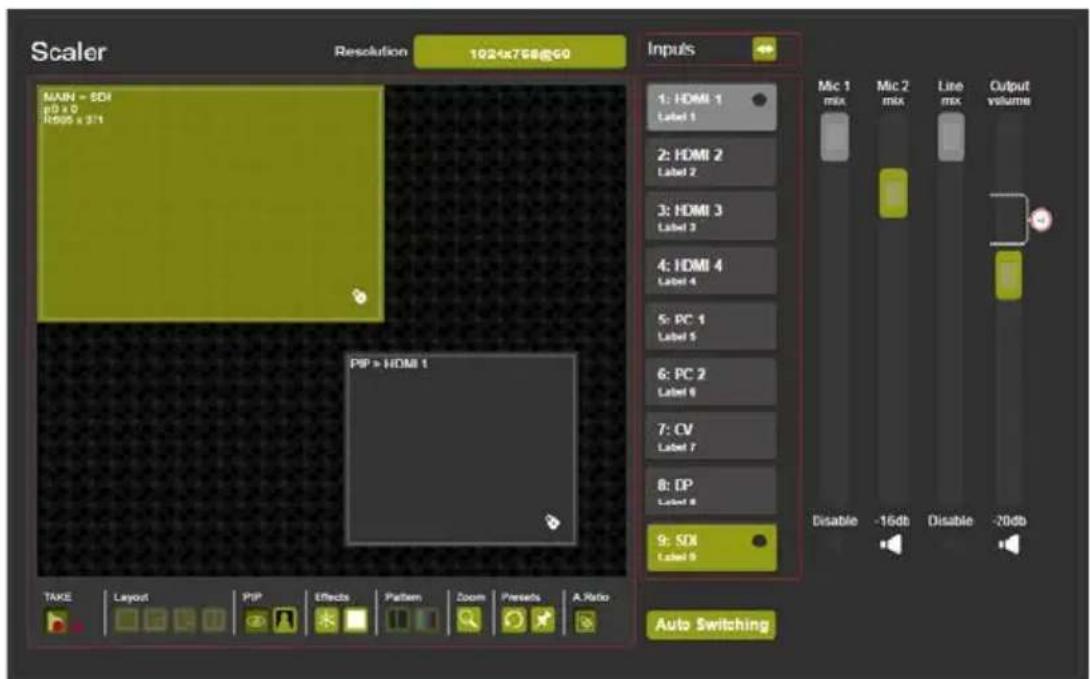Screen dimensions: 1090x679
Task: Click the Effects blank white square icon
Action: pos(355,620)
